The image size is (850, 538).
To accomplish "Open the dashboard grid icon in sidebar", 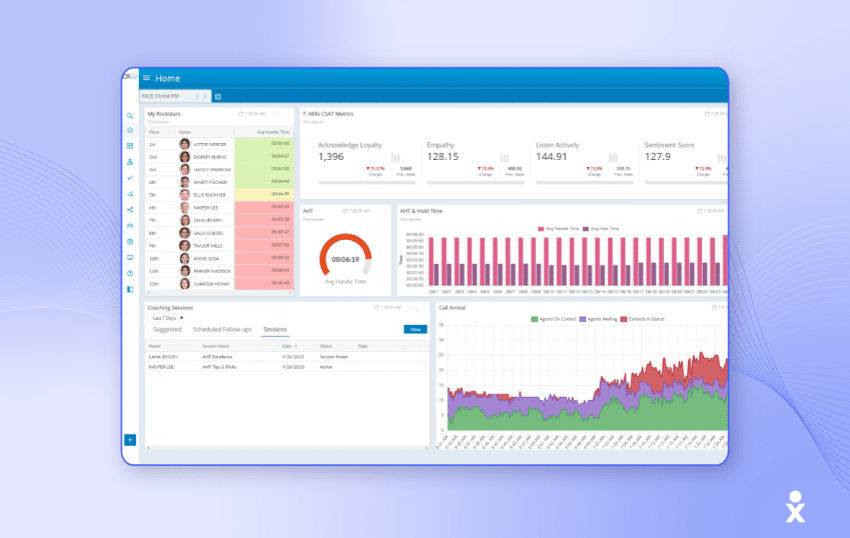I will pos(130,146).
